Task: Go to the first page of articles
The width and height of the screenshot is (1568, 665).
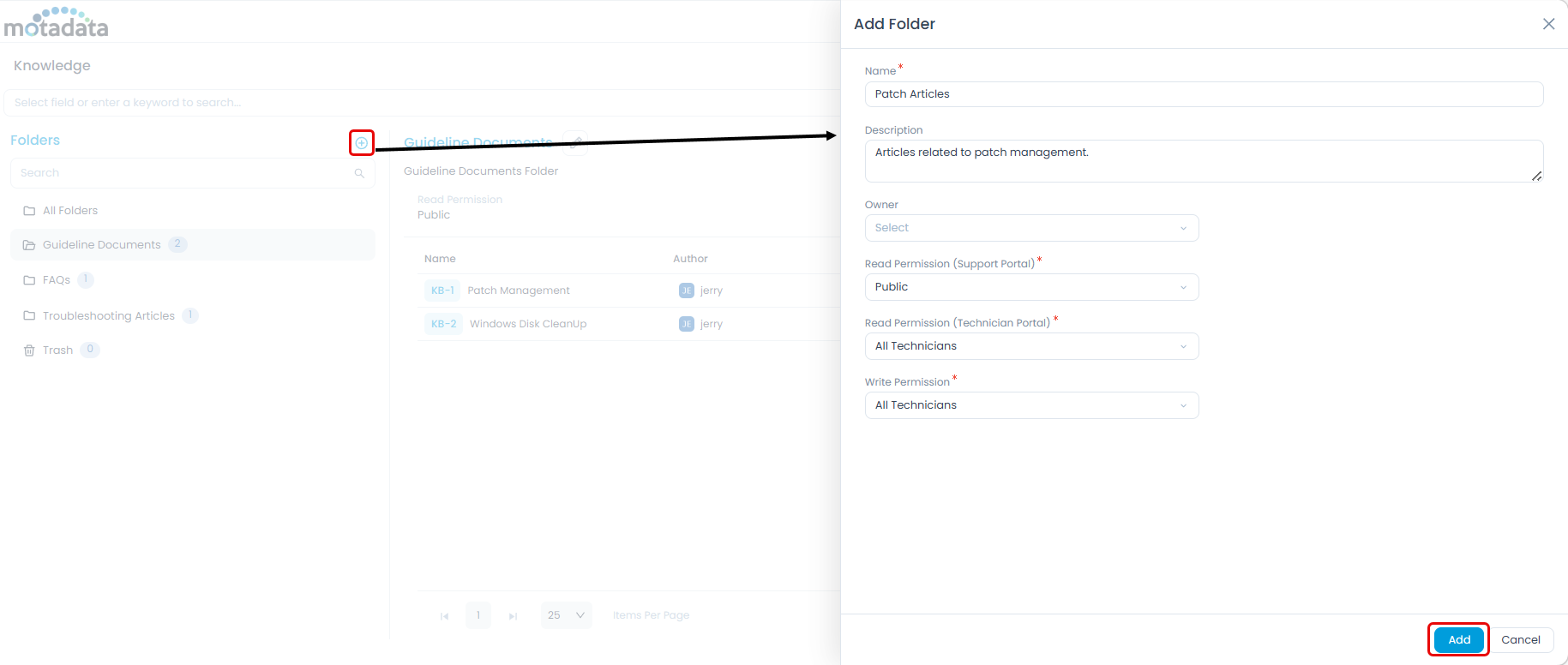Action: pos(444,616)
